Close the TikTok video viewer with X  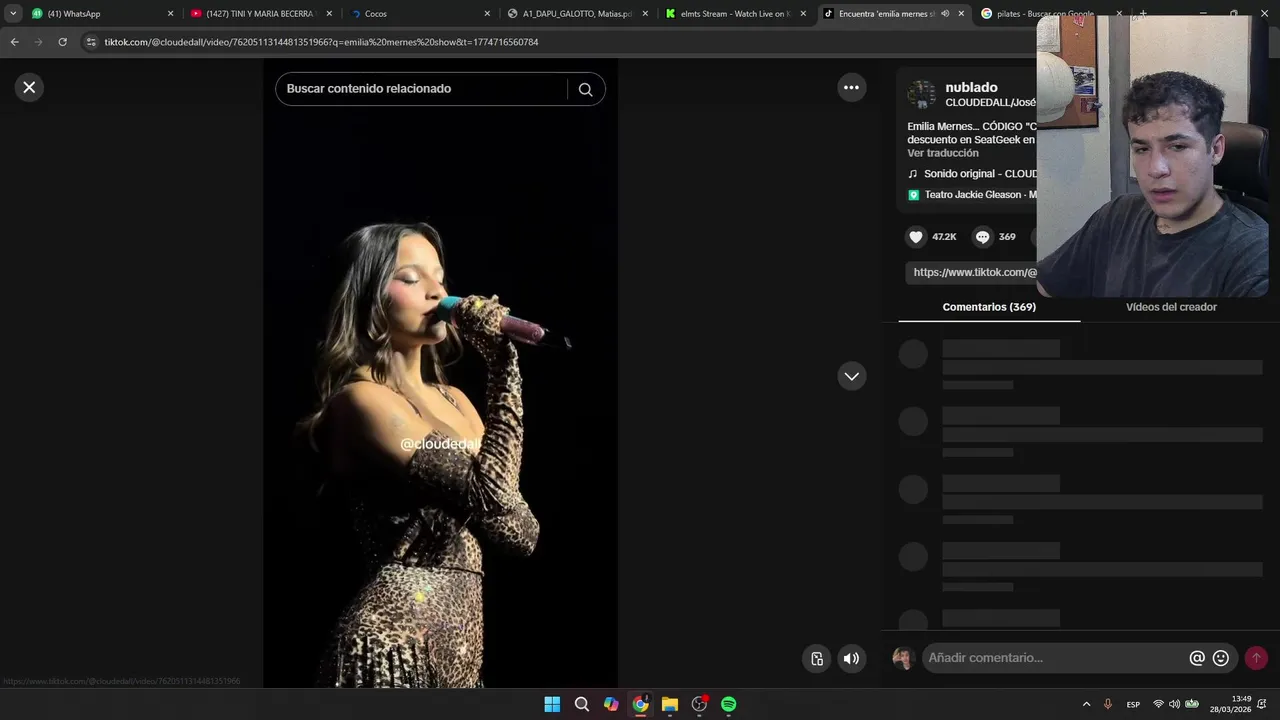29,87
